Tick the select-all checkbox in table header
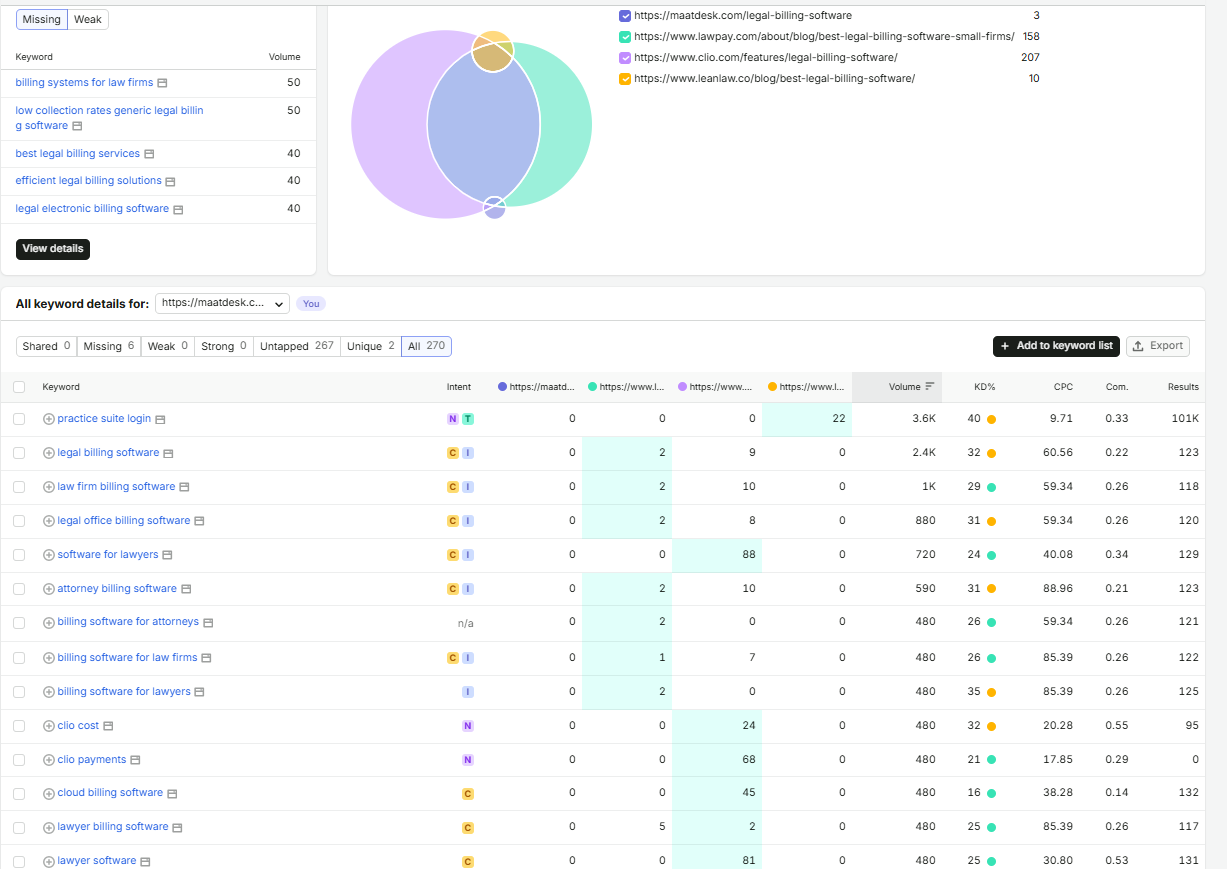Image resolution: width=1227 pixels, height=869 pixels. pyautogui.click(x=19, y=387)
